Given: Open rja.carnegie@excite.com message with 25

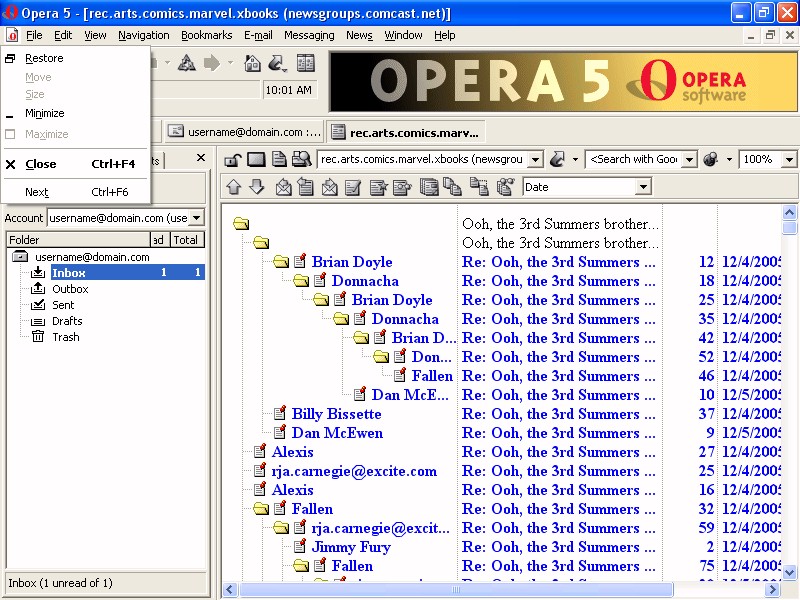Looking at the screenshot, I should coord(354,471).
